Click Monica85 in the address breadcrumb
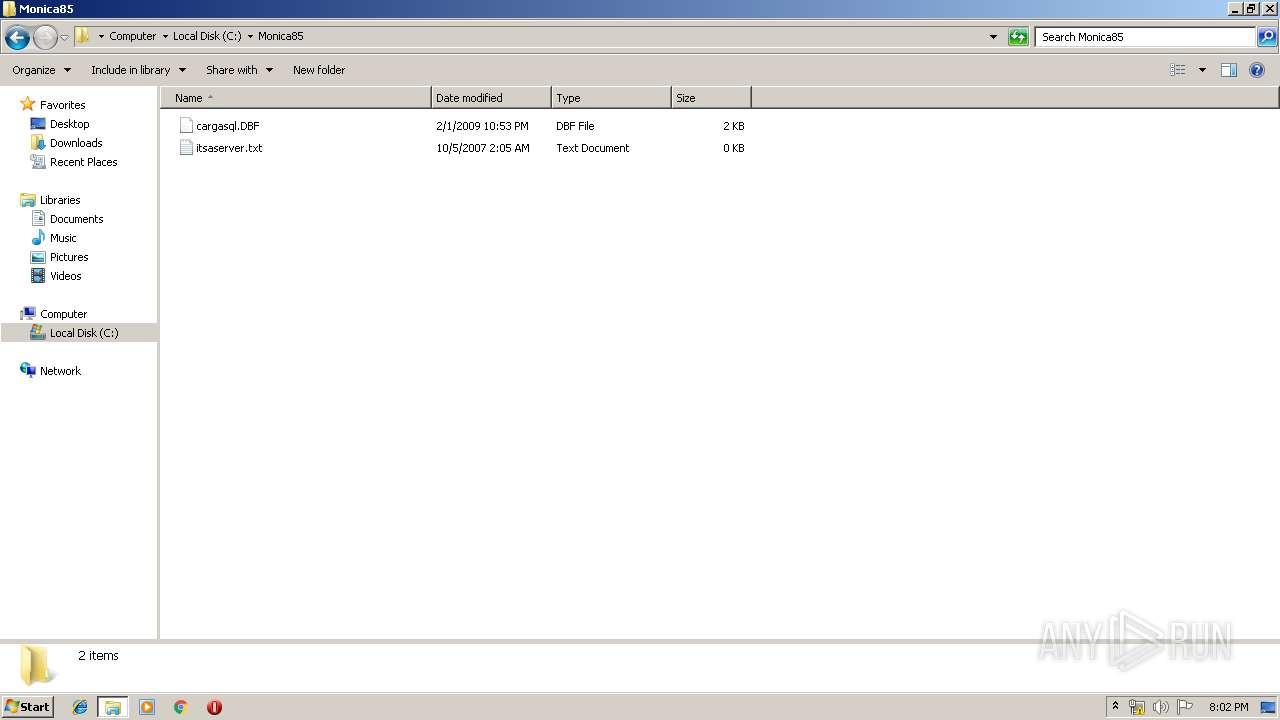 pyautogui.click(x=281, y=36)
